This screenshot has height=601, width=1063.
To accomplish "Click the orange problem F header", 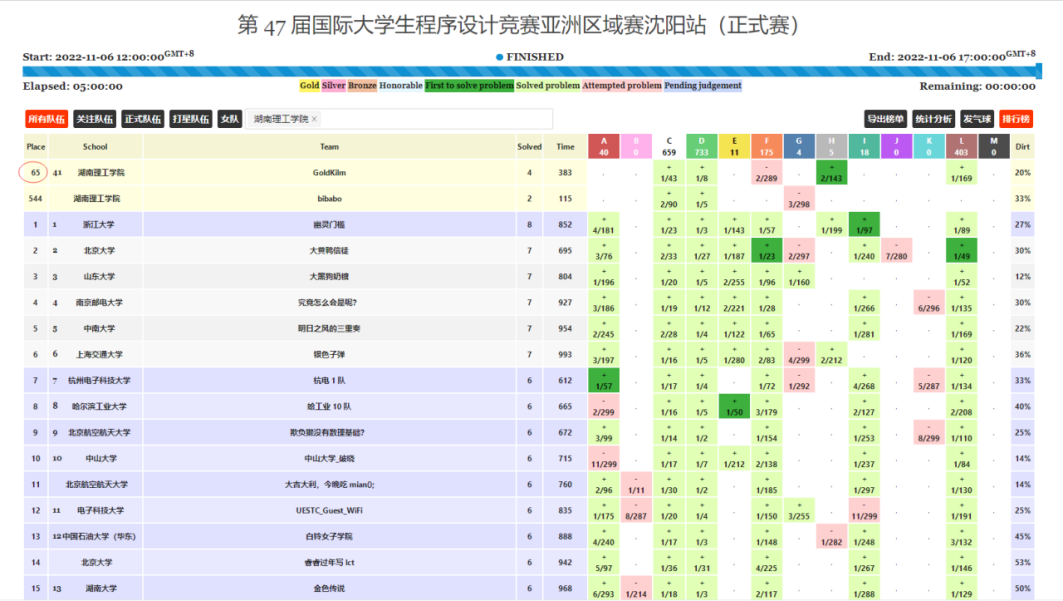I will 766,146.
